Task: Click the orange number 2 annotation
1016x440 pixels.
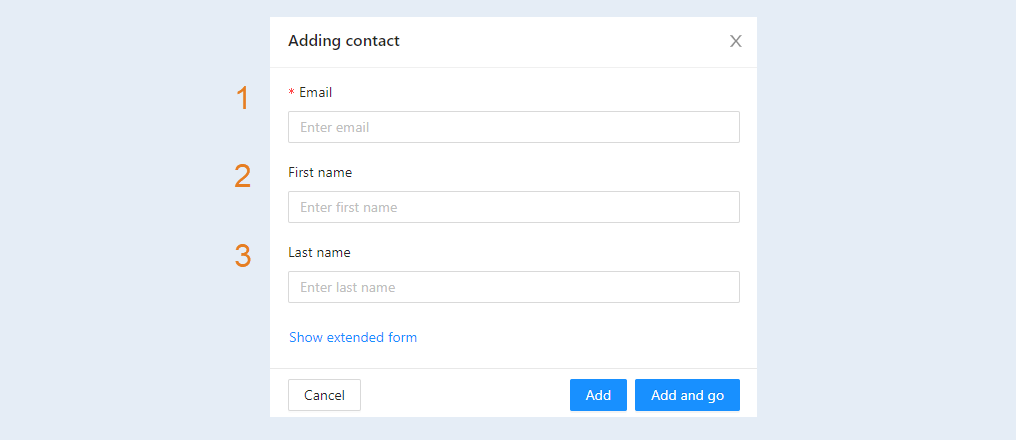Action: pyautogui.click(x=242, y=176)
